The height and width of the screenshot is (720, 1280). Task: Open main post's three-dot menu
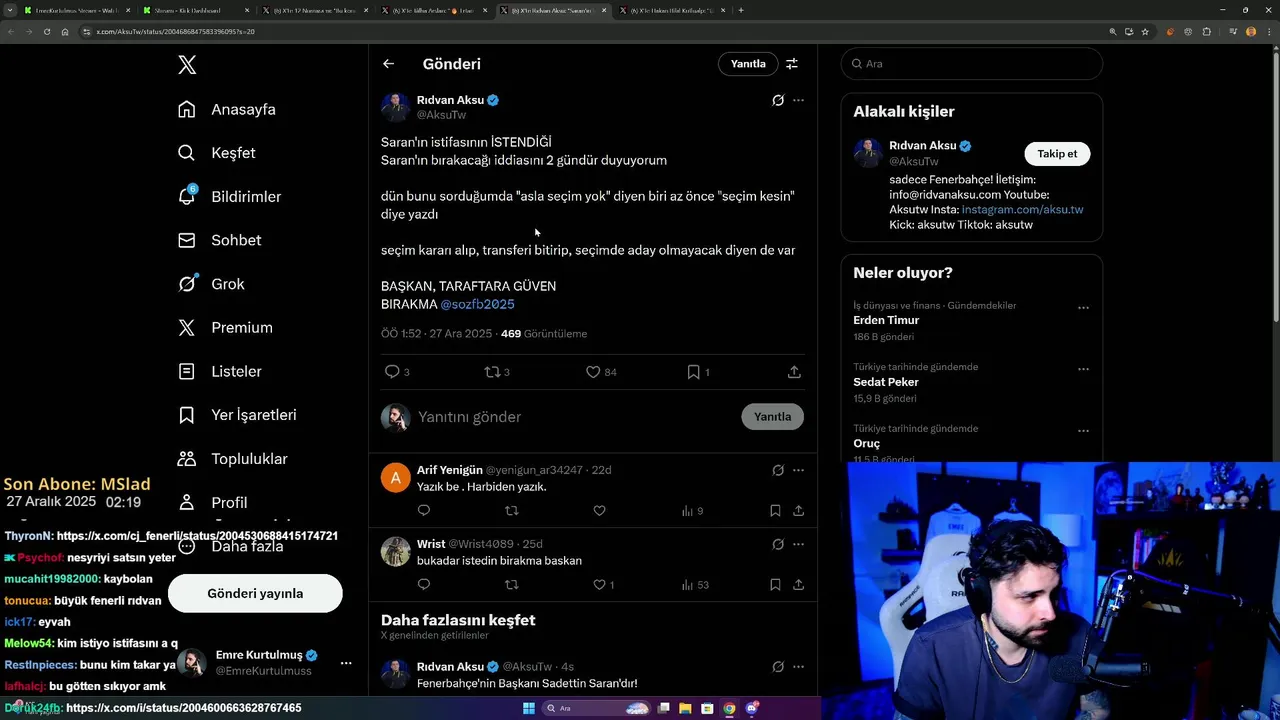point(798,100)
